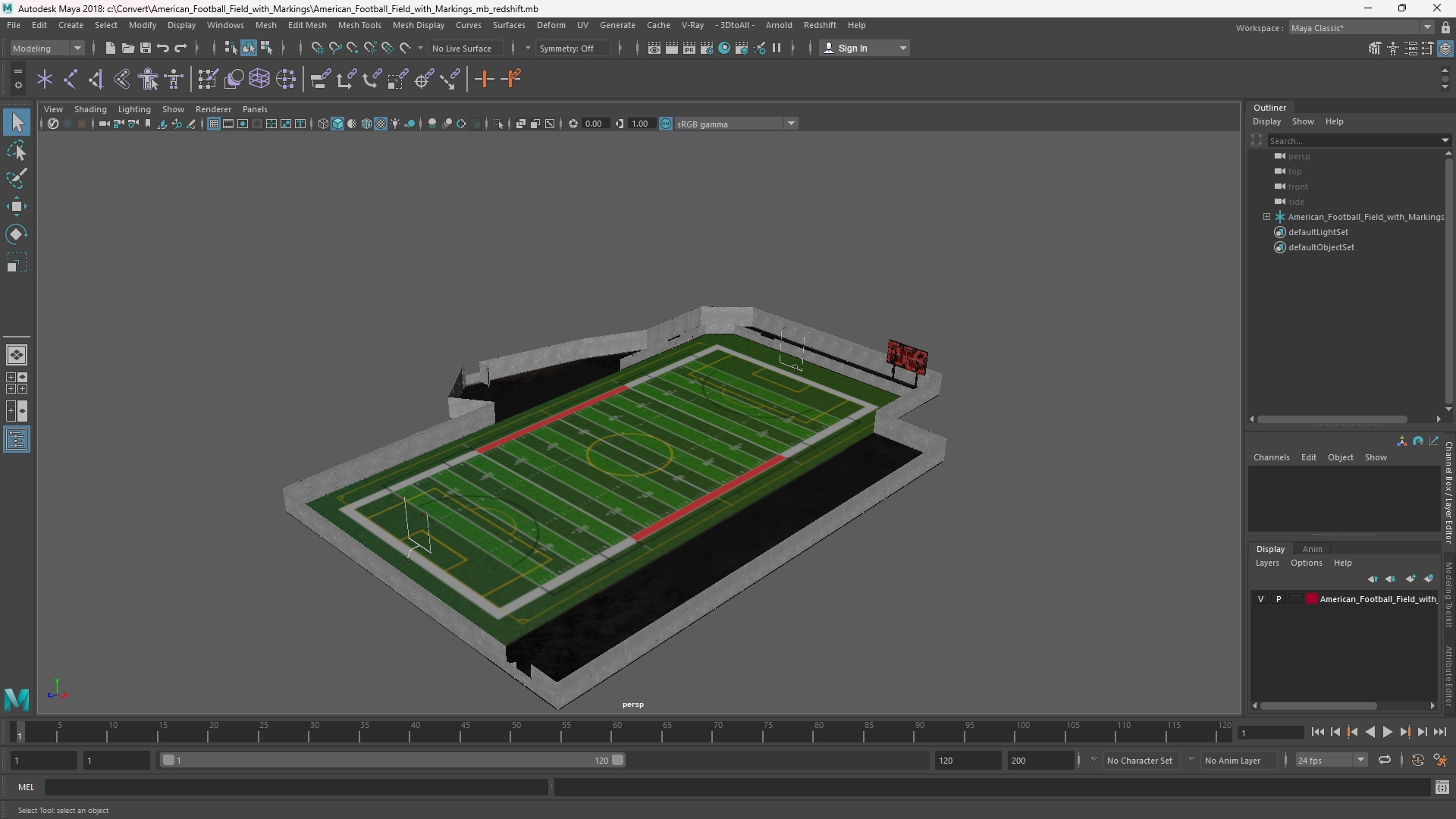Image resolution: width=1456 pixels, height=819 pixels.
Task: Open the Mesh Tools menu
Action: coord(359,25)
